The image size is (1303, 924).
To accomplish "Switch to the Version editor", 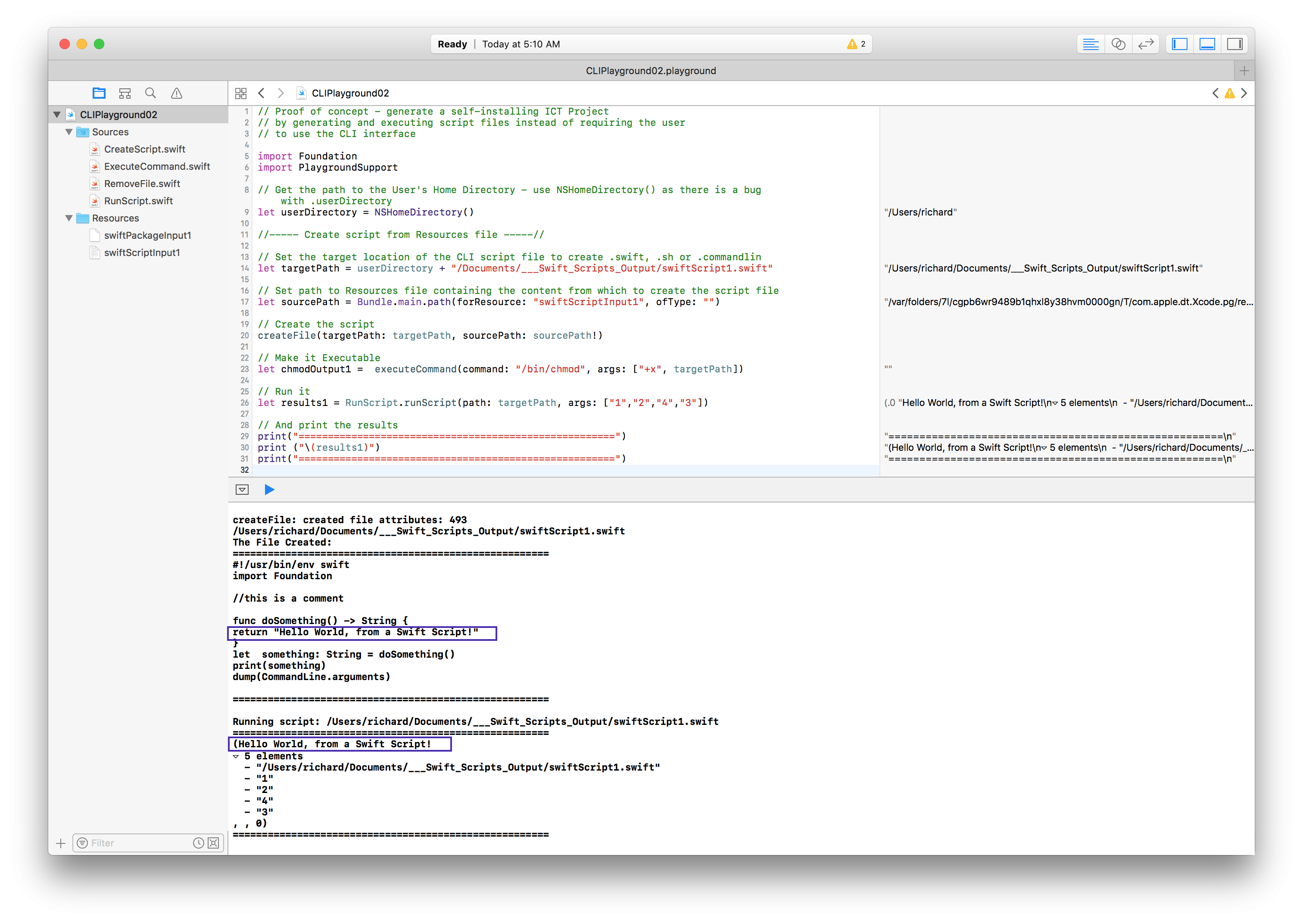I will (1145, 44).
